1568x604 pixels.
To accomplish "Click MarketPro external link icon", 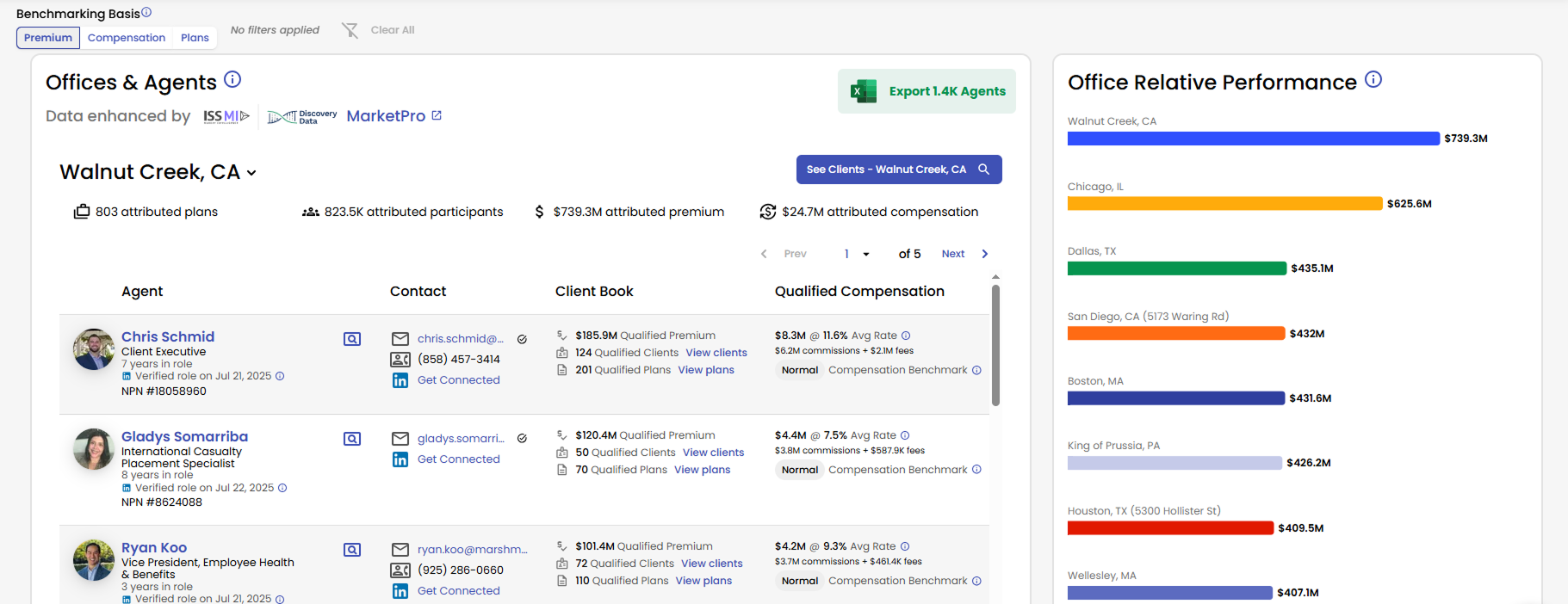I will [x=437, y=115].
